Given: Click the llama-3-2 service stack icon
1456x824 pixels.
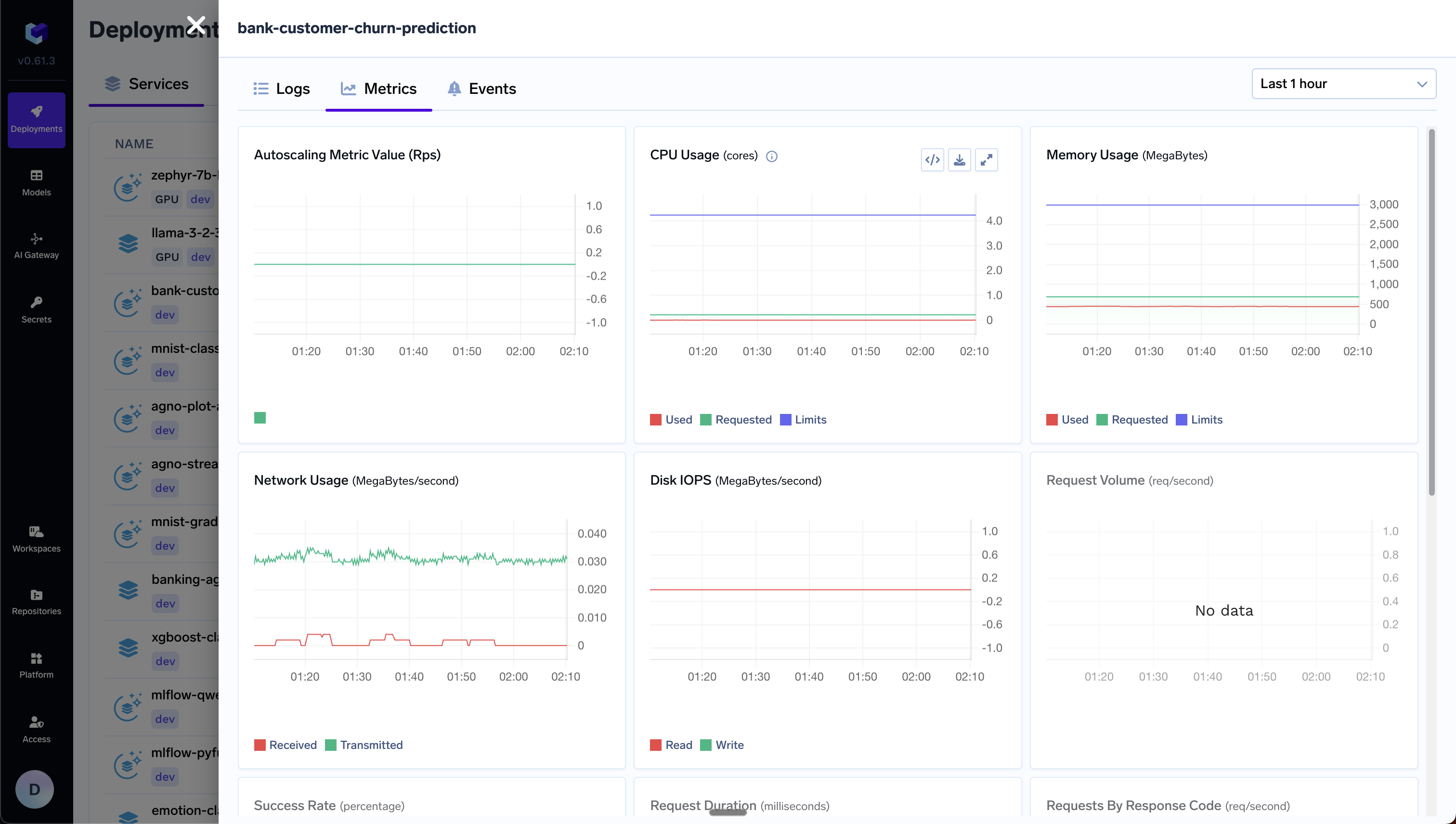Looking at the screenshot, I should tap(128, 244).
